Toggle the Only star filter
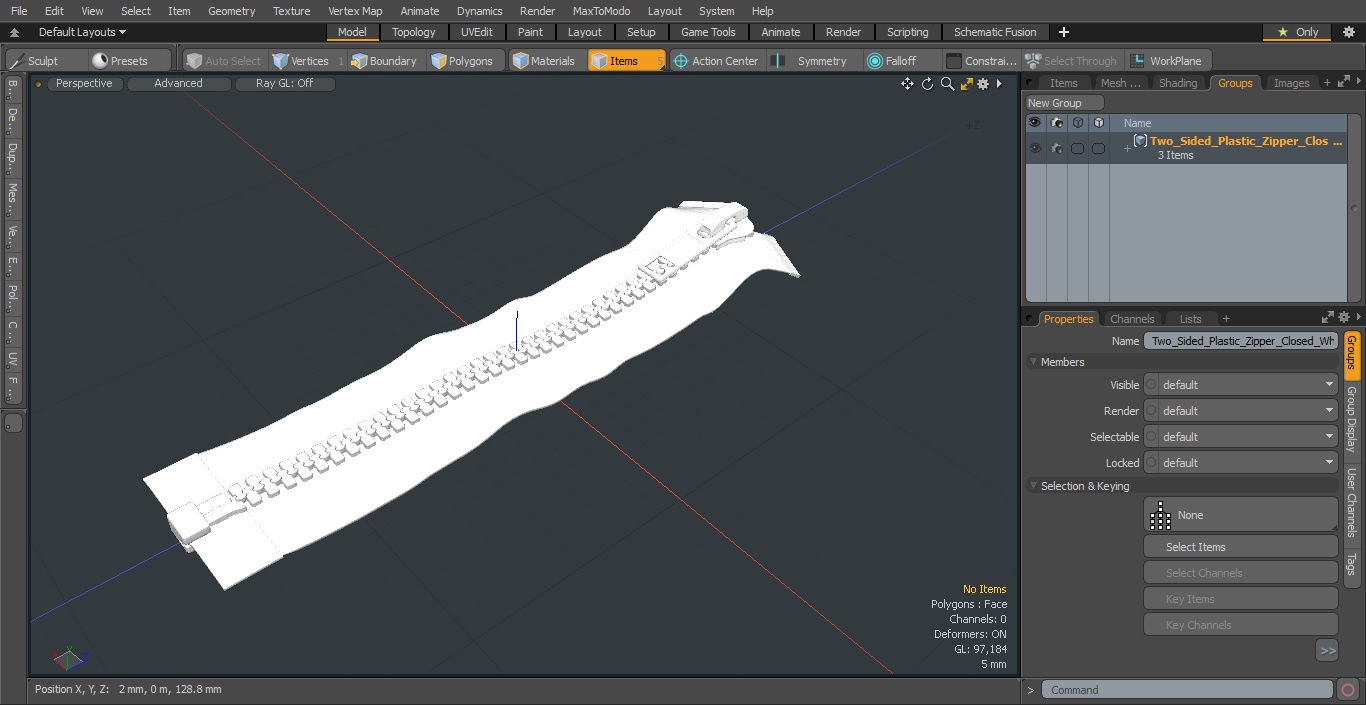Viewport: 1366px width, 705px height. pos(1296,32)
